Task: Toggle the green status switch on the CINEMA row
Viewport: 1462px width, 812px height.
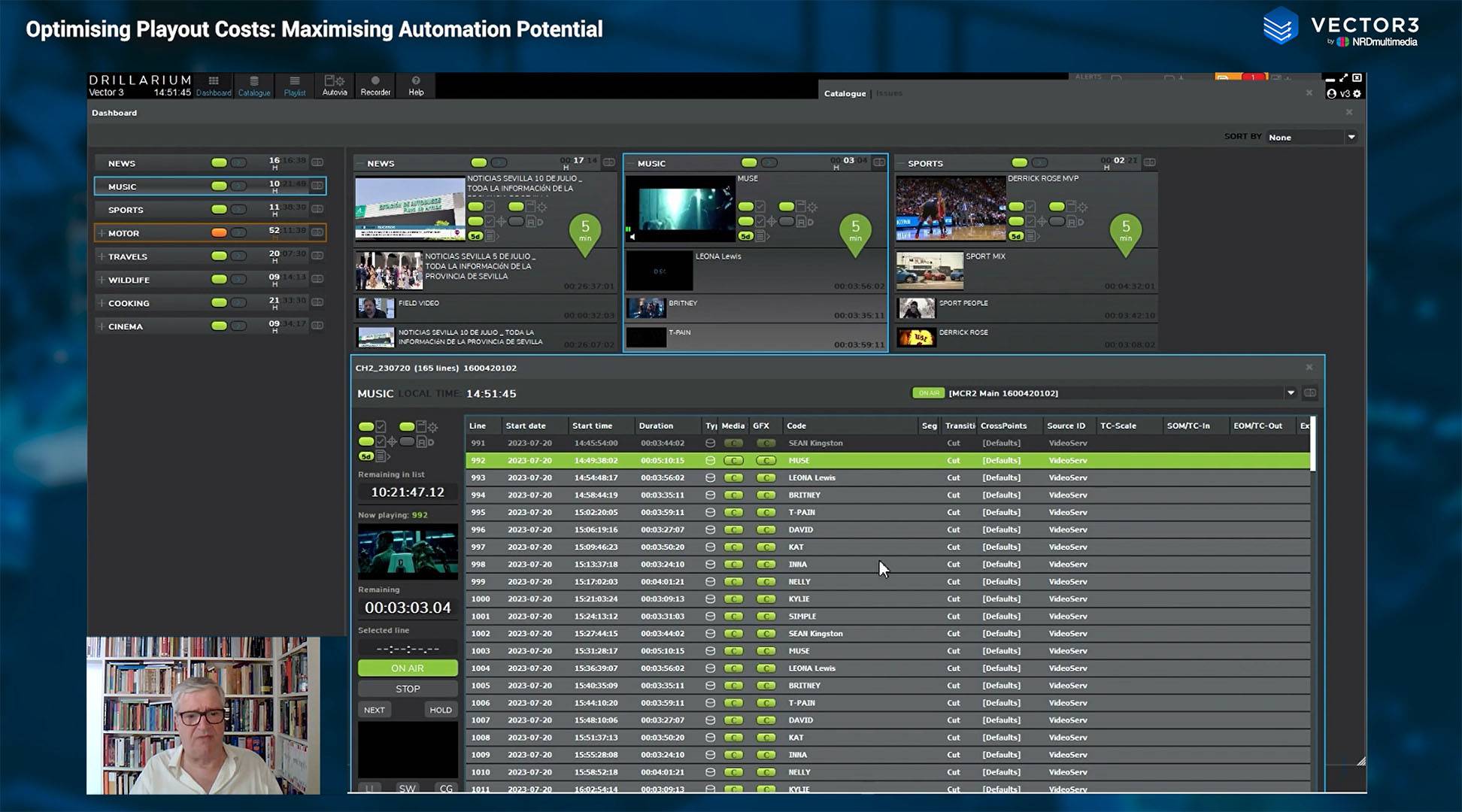Action: [219, 326]
